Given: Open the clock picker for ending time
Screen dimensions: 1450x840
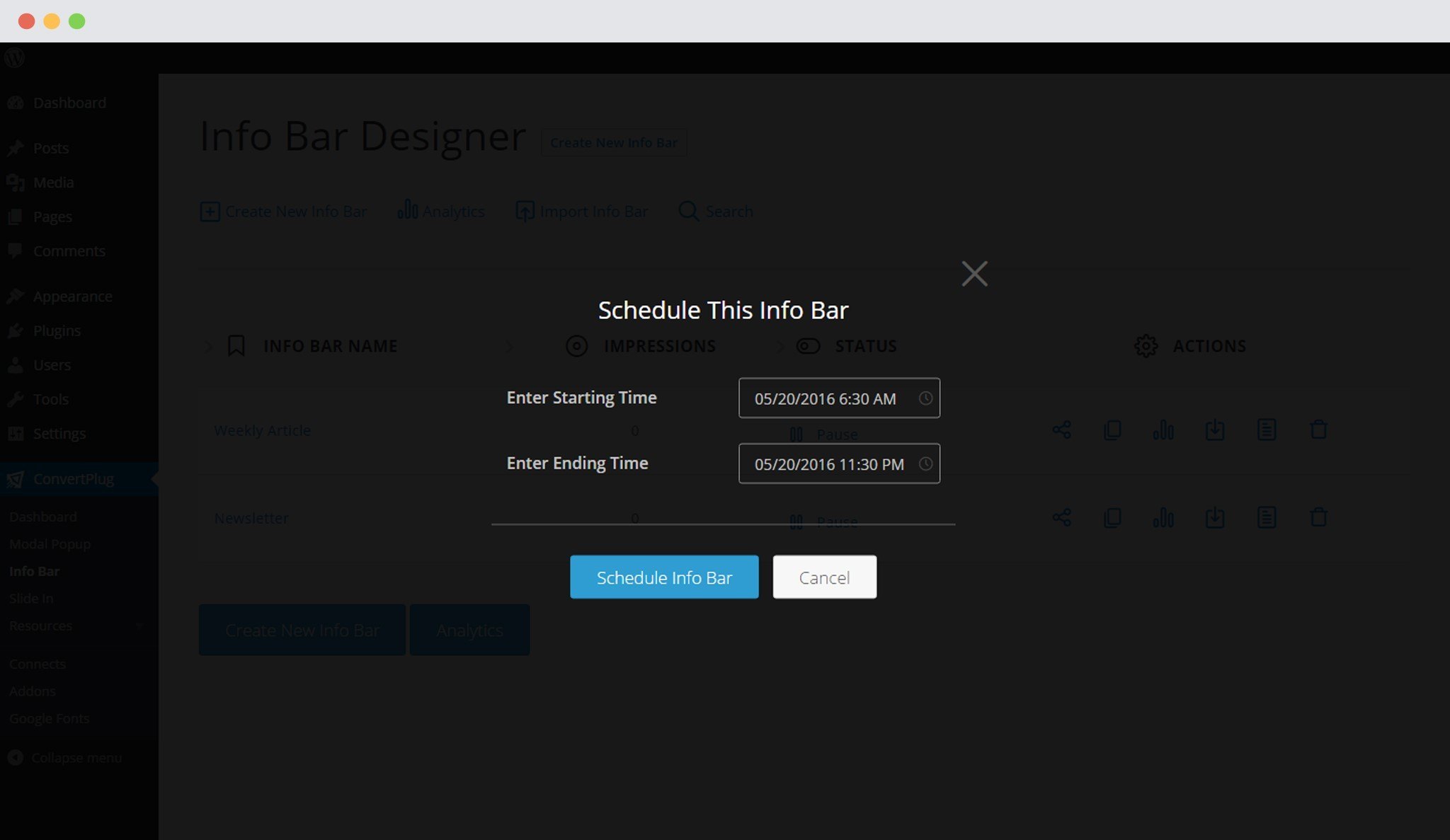Looking at the screenshot, I should 925,464.
